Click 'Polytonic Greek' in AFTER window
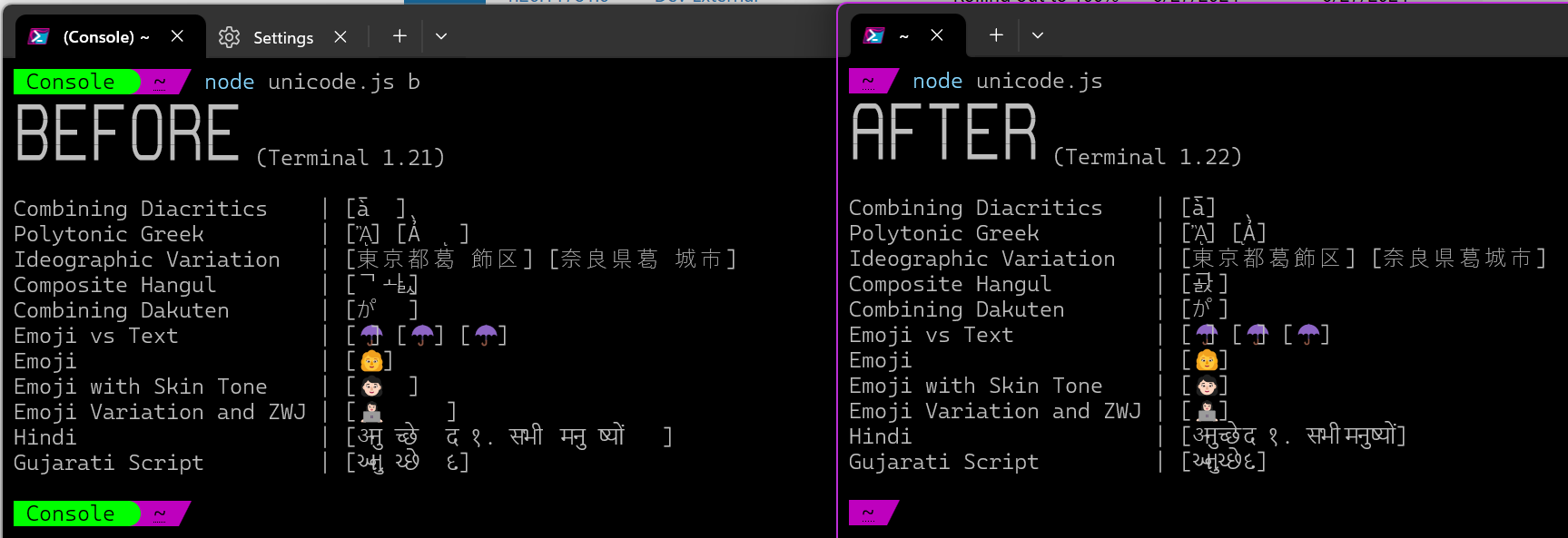Screen dimensions: 1568x538 [944, 233]
